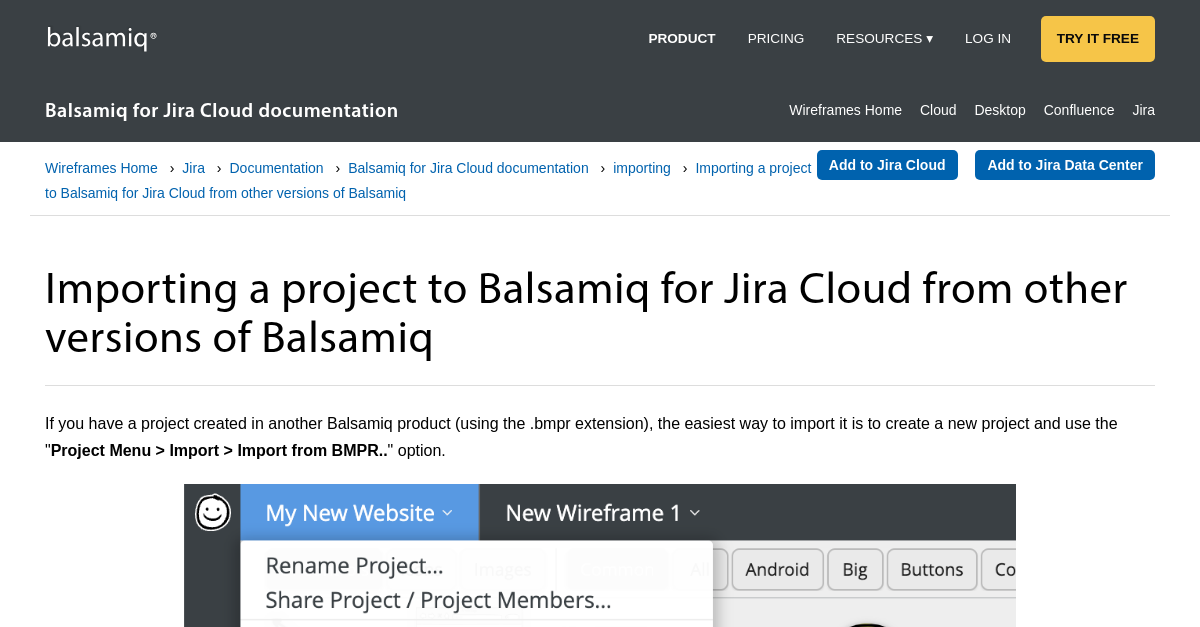Select the Android filter in the UI library
The width and height of the screenshot is (1200, 627).
(x=777, y=569)
